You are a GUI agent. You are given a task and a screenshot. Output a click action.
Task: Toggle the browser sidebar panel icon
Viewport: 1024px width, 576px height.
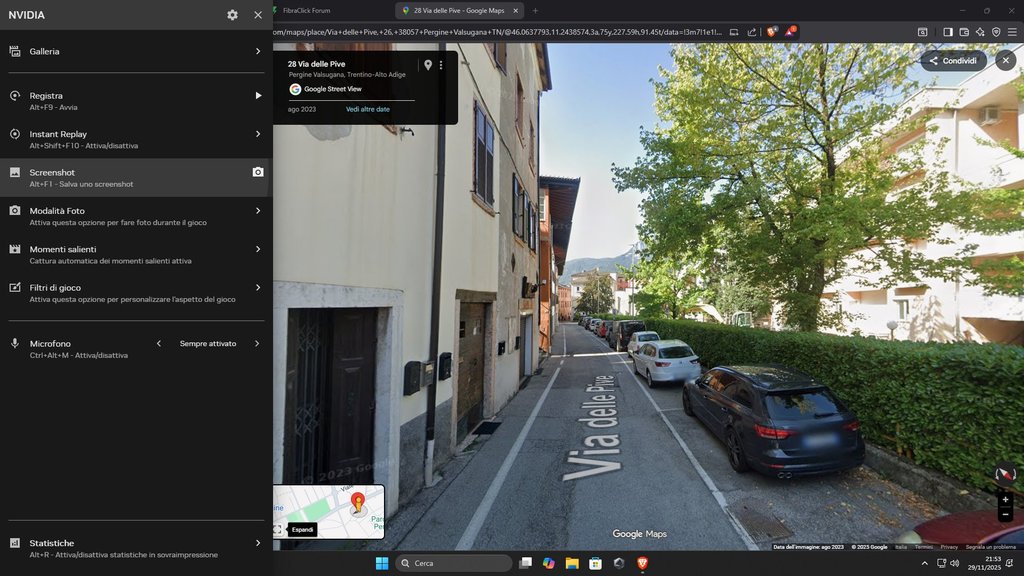tap(948, 32)
